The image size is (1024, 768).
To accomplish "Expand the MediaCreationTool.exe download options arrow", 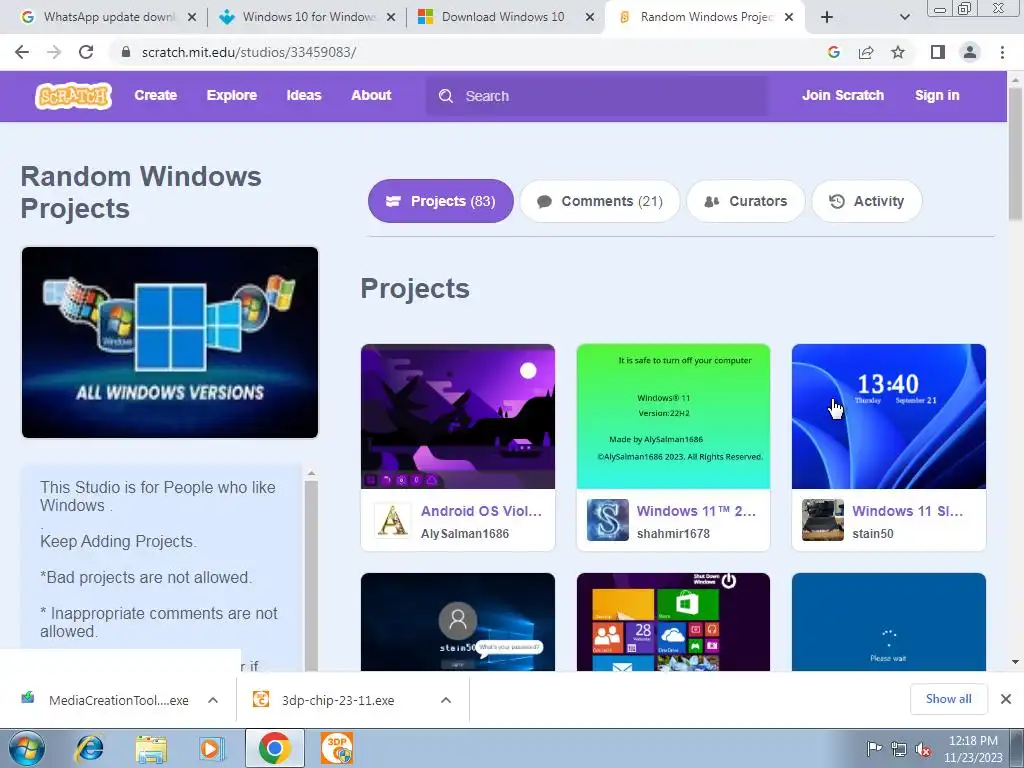I will click(213, 700).
